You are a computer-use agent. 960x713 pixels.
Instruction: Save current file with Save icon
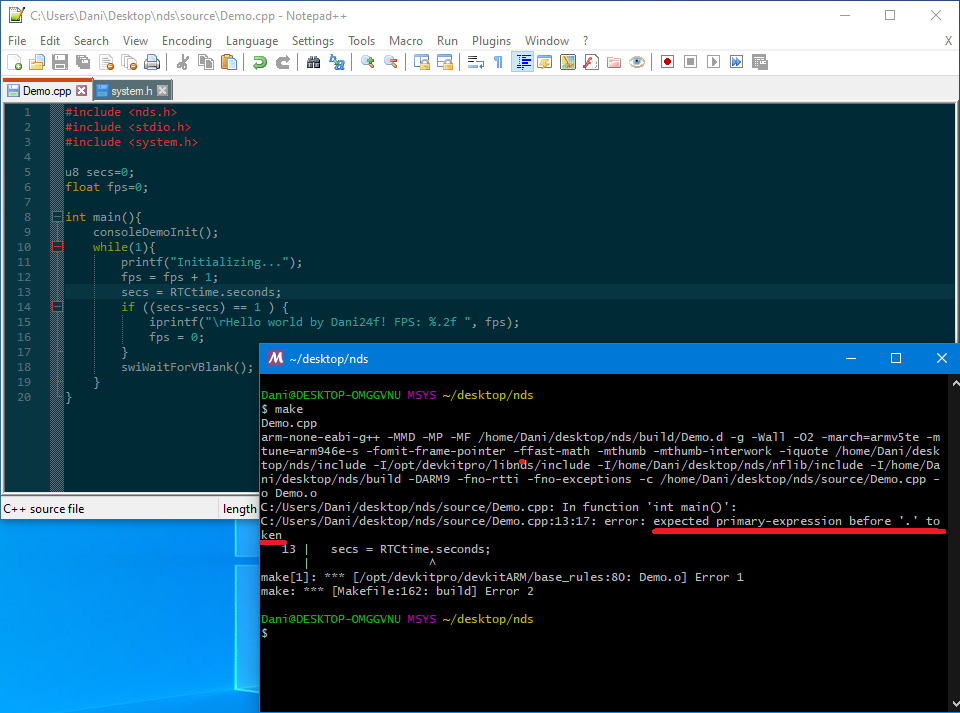tap(60, 62)
